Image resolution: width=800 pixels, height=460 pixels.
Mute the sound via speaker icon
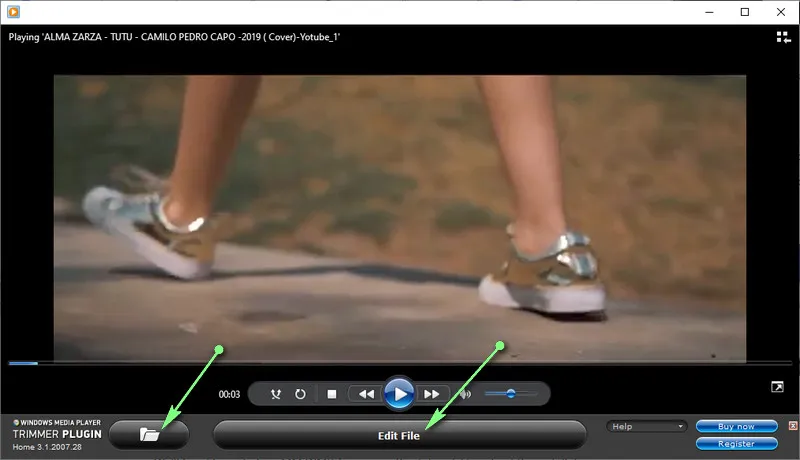[465, 394]
